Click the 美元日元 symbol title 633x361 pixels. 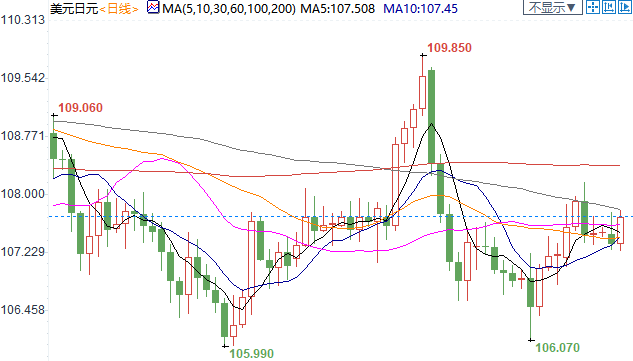click(74, 8)
